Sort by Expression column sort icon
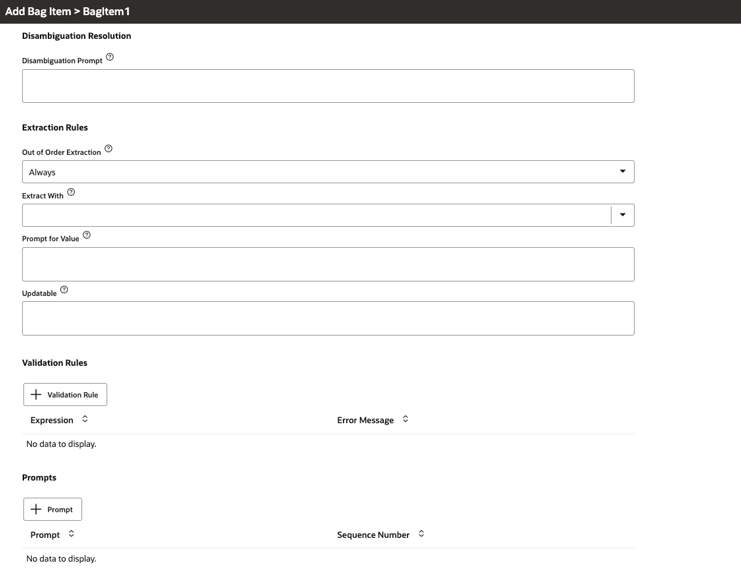This screenshot has height=580, width=741. click(85, 419)
